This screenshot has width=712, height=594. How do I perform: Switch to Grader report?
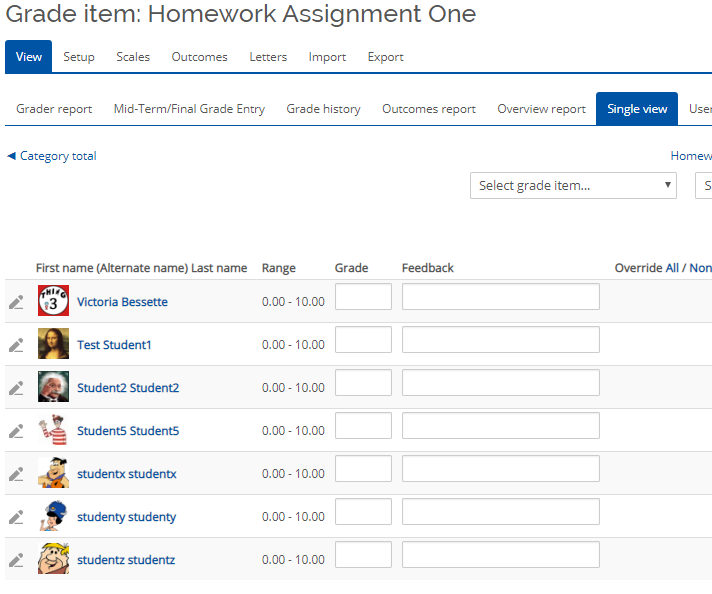[x=54, y=109]
